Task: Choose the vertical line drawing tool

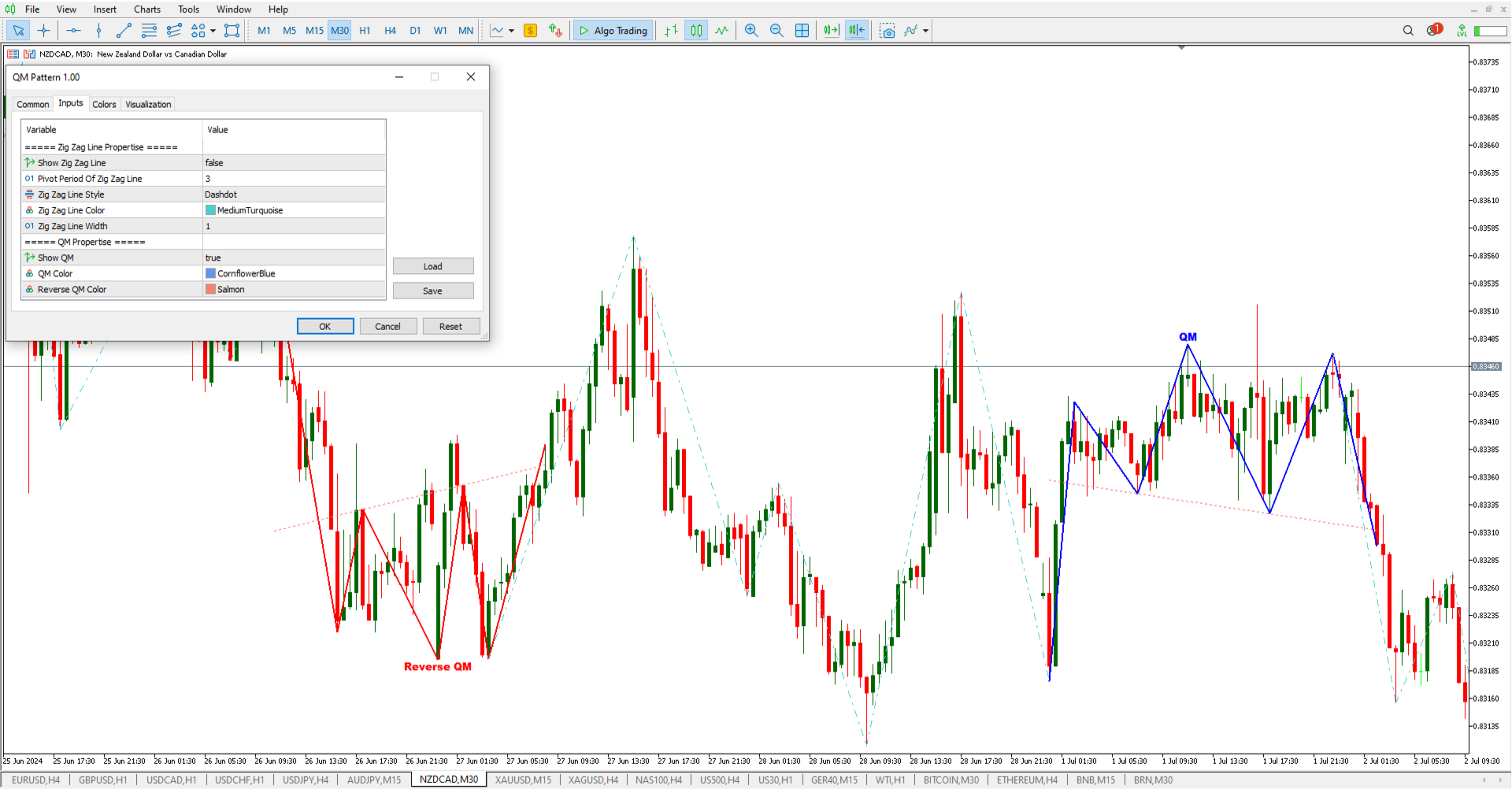Action: [x=98, y=31]
